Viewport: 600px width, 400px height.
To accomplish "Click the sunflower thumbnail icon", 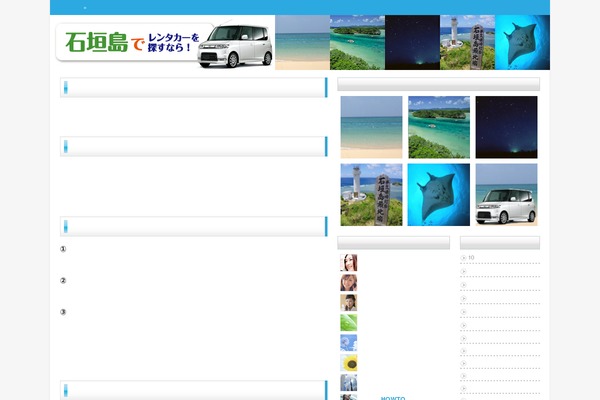I will tap(349, 363).
